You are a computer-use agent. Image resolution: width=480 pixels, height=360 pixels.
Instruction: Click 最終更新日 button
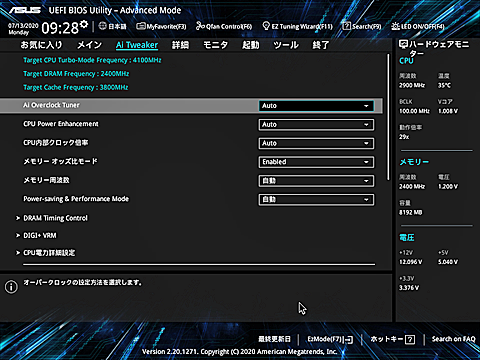point(275,339)
